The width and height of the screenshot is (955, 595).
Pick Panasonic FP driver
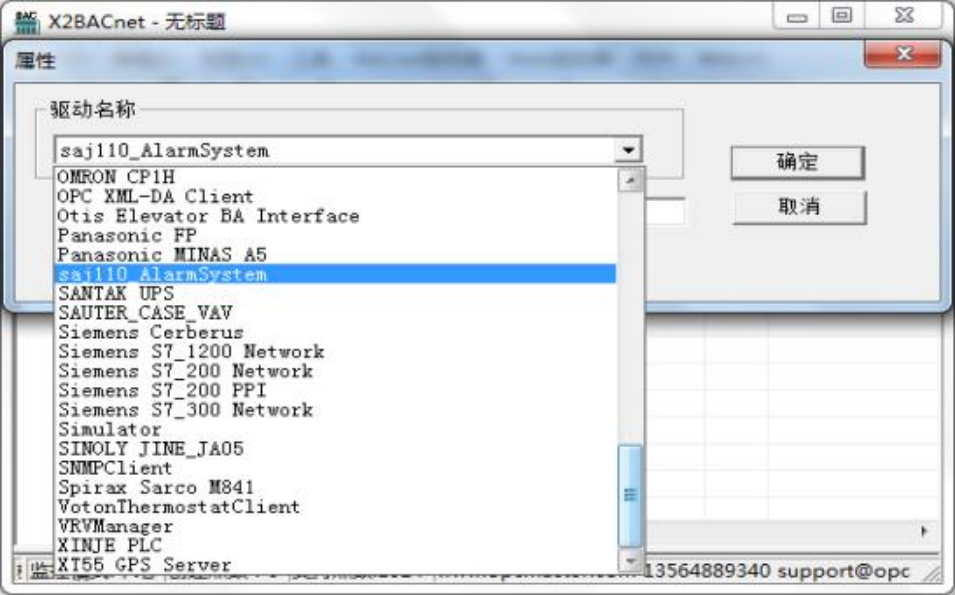pos(336,236)
